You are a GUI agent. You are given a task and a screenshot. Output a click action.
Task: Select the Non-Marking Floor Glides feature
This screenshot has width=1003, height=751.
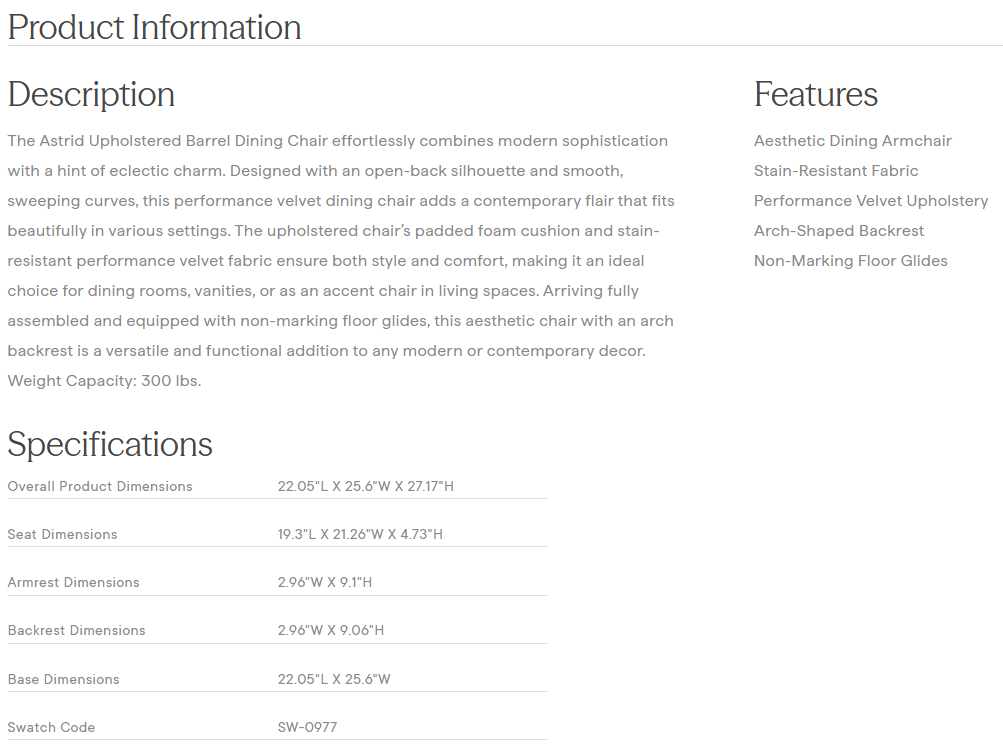850,261
